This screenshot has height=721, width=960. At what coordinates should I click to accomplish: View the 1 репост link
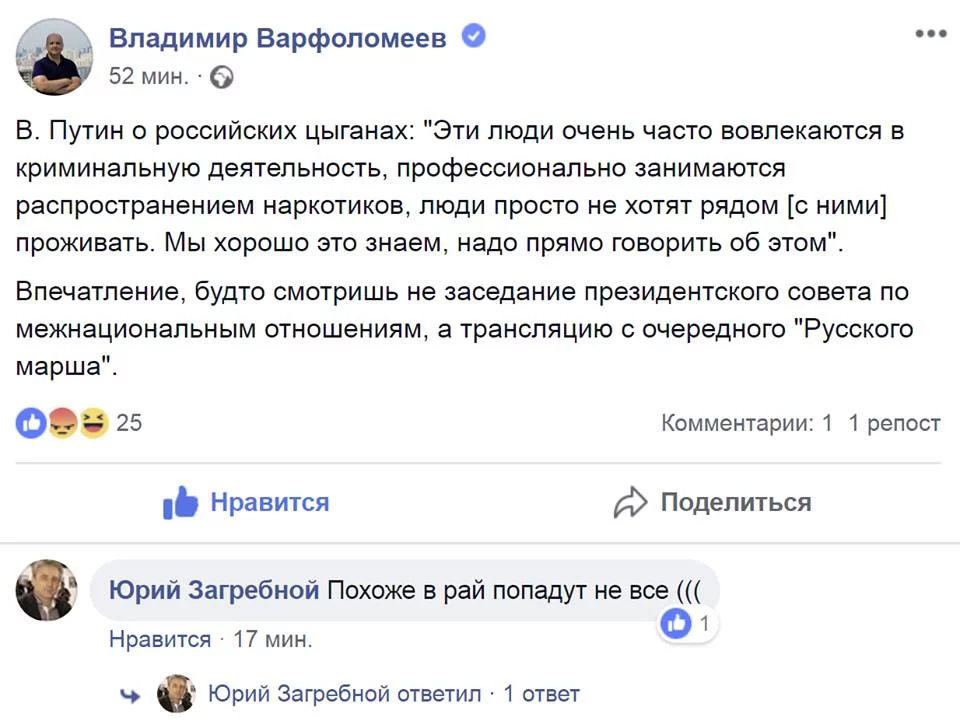[x=894, y=423]
